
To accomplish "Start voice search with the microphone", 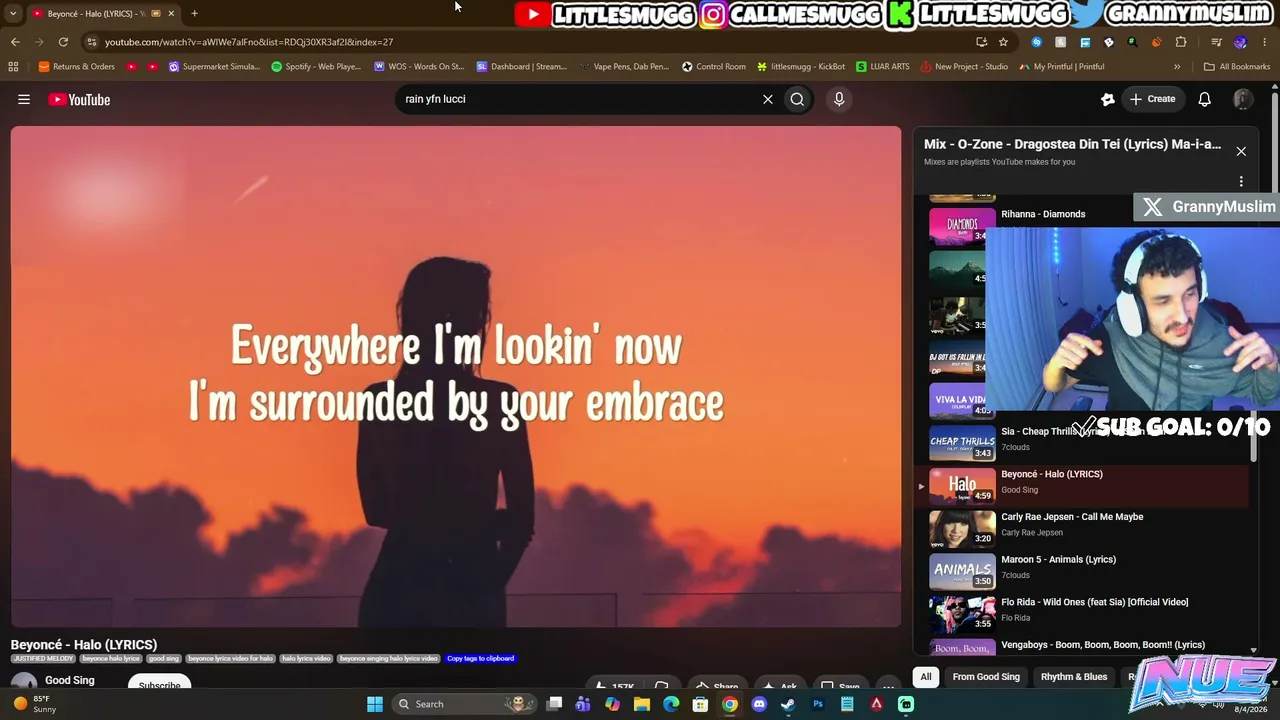I will pyautogui.click(x=839, y=99).
